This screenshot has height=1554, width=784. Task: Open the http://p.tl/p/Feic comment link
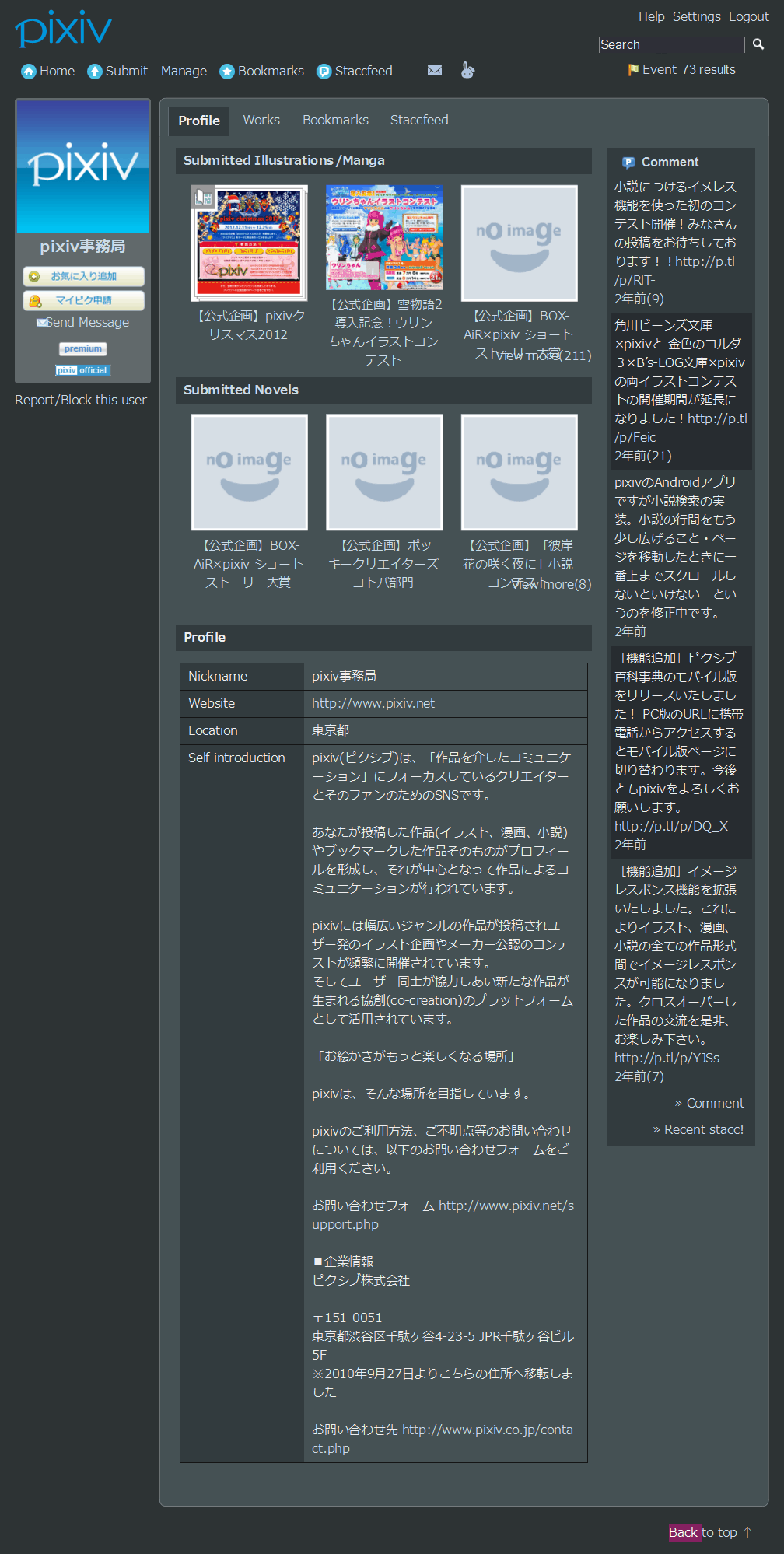681,428
